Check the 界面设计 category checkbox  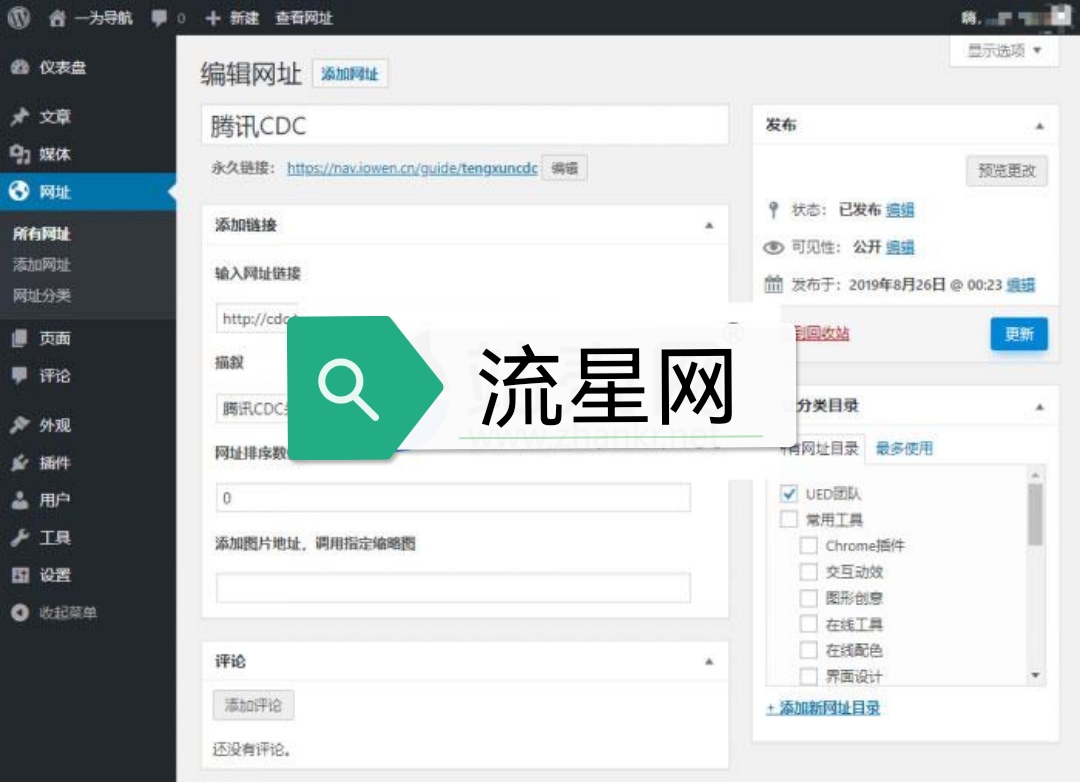809,676
